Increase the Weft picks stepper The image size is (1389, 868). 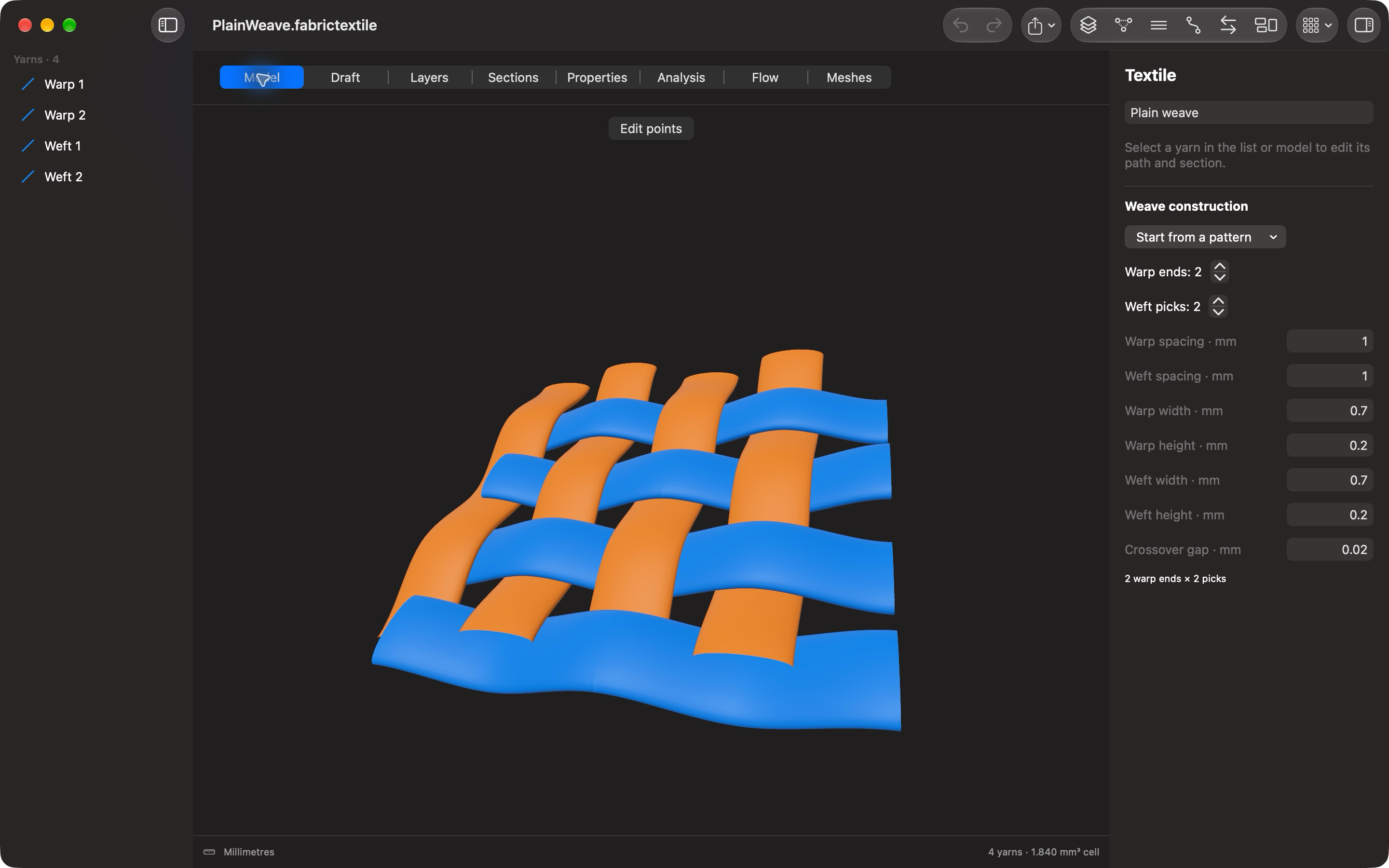(x=1218, y=301)
